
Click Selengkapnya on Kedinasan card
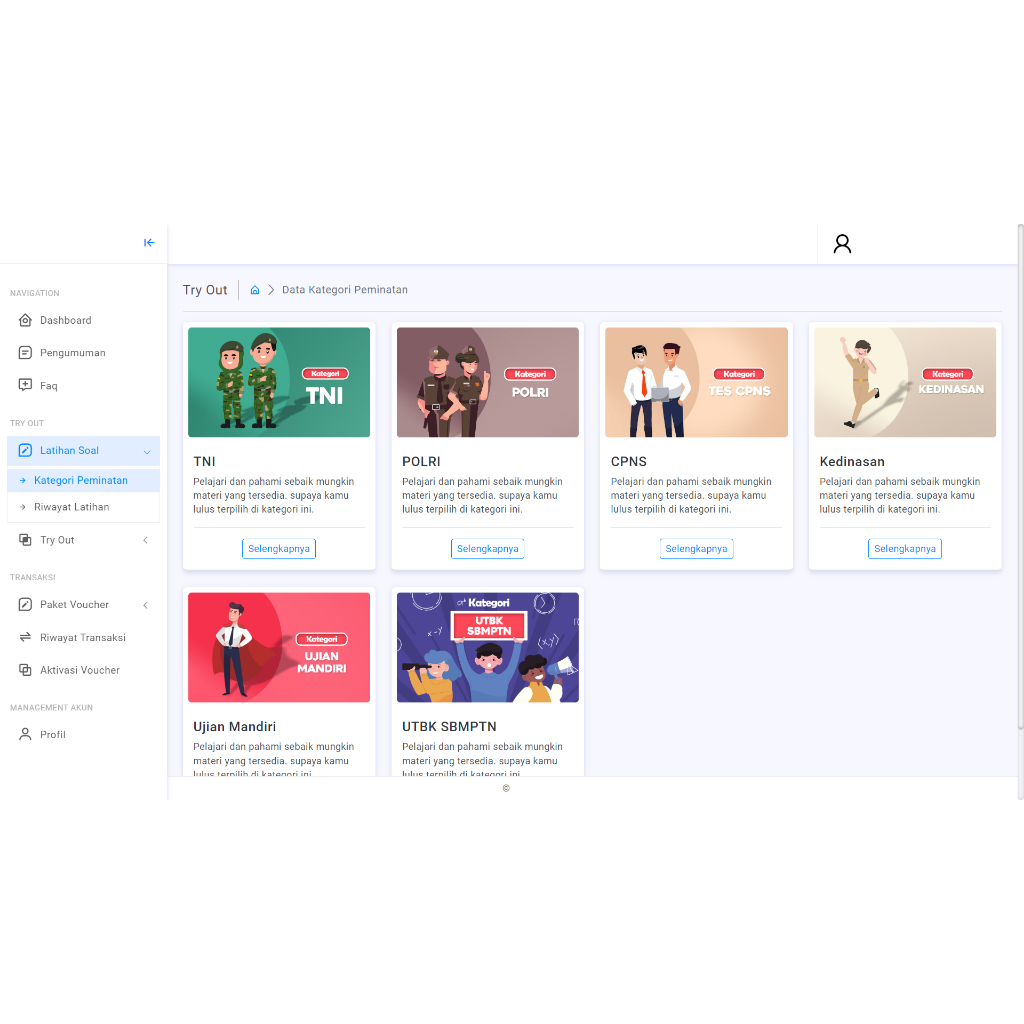click(905, 549)
